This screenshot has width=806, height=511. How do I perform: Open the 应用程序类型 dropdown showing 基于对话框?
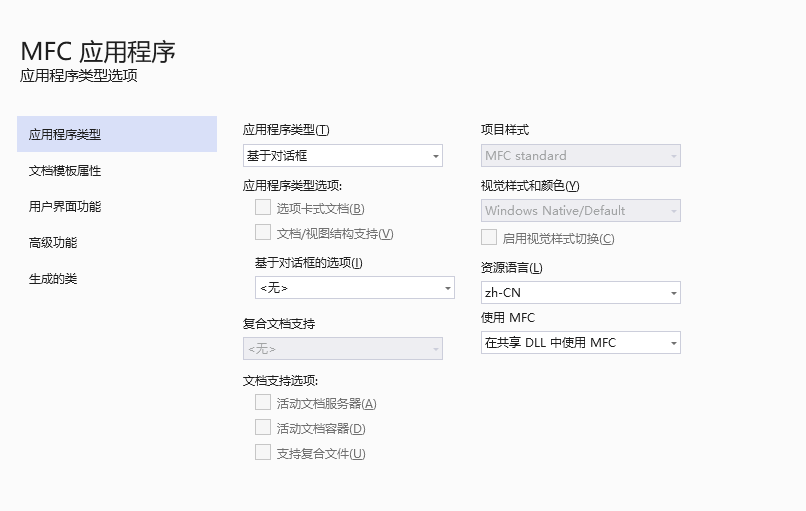(342, 156)
